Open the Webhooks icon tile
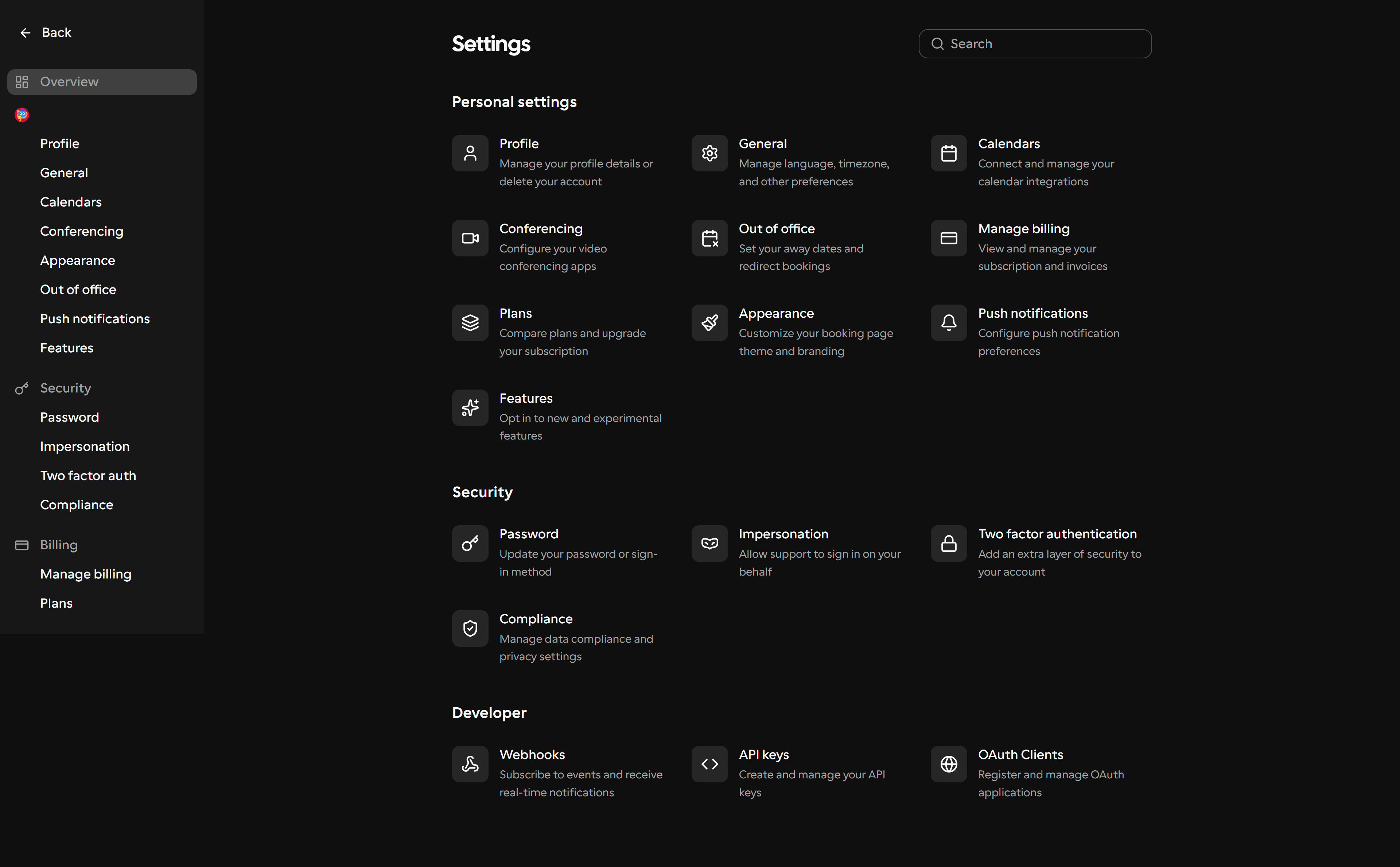Viewport: 1400px width, 867px height. (x=470, y=764)
